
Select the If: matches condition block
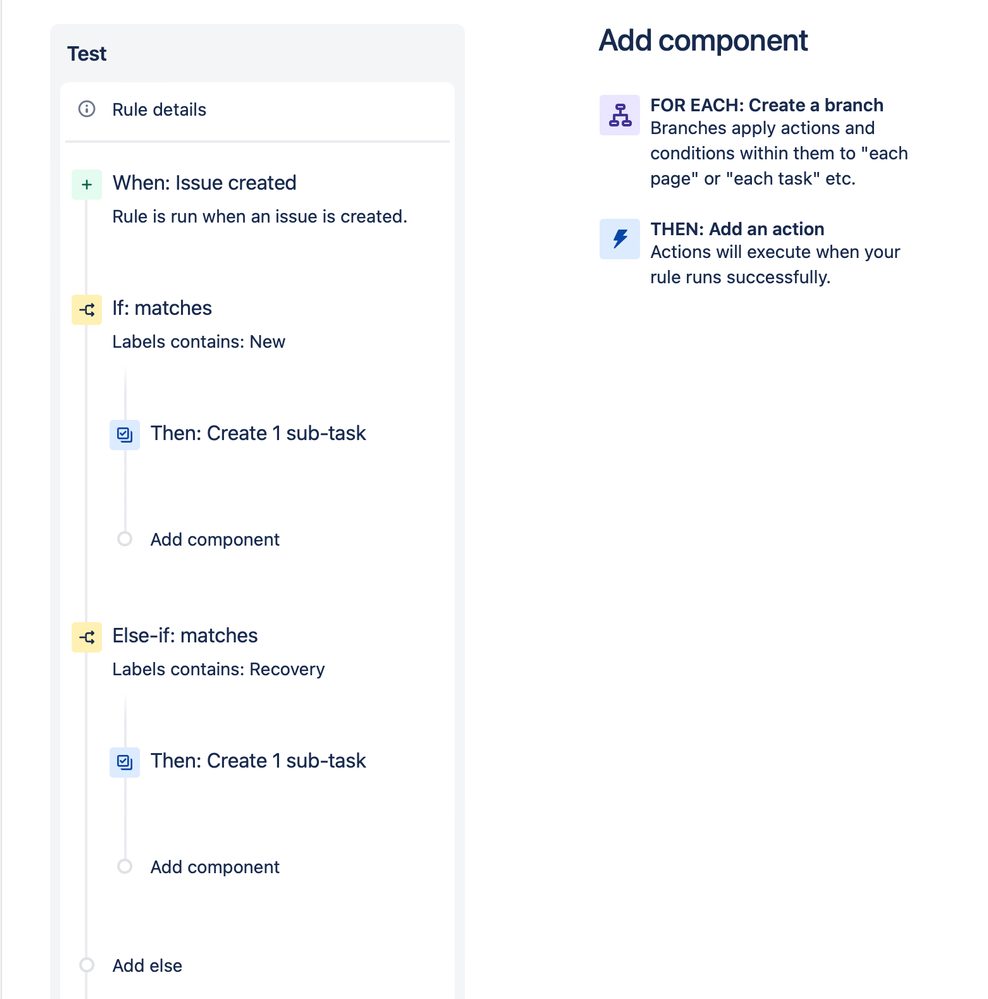pos(162,308)
